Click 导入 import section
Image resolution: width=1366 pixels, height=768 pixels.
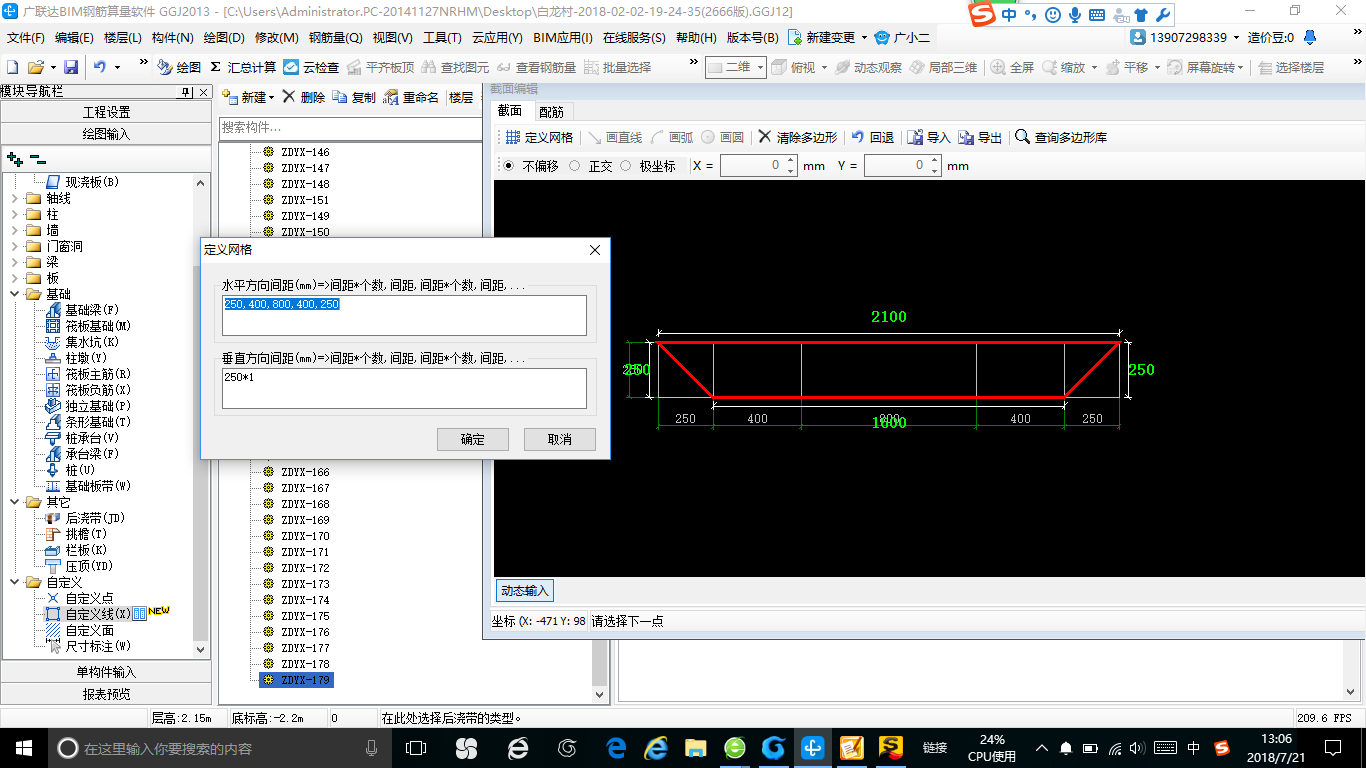coord(929,137)
